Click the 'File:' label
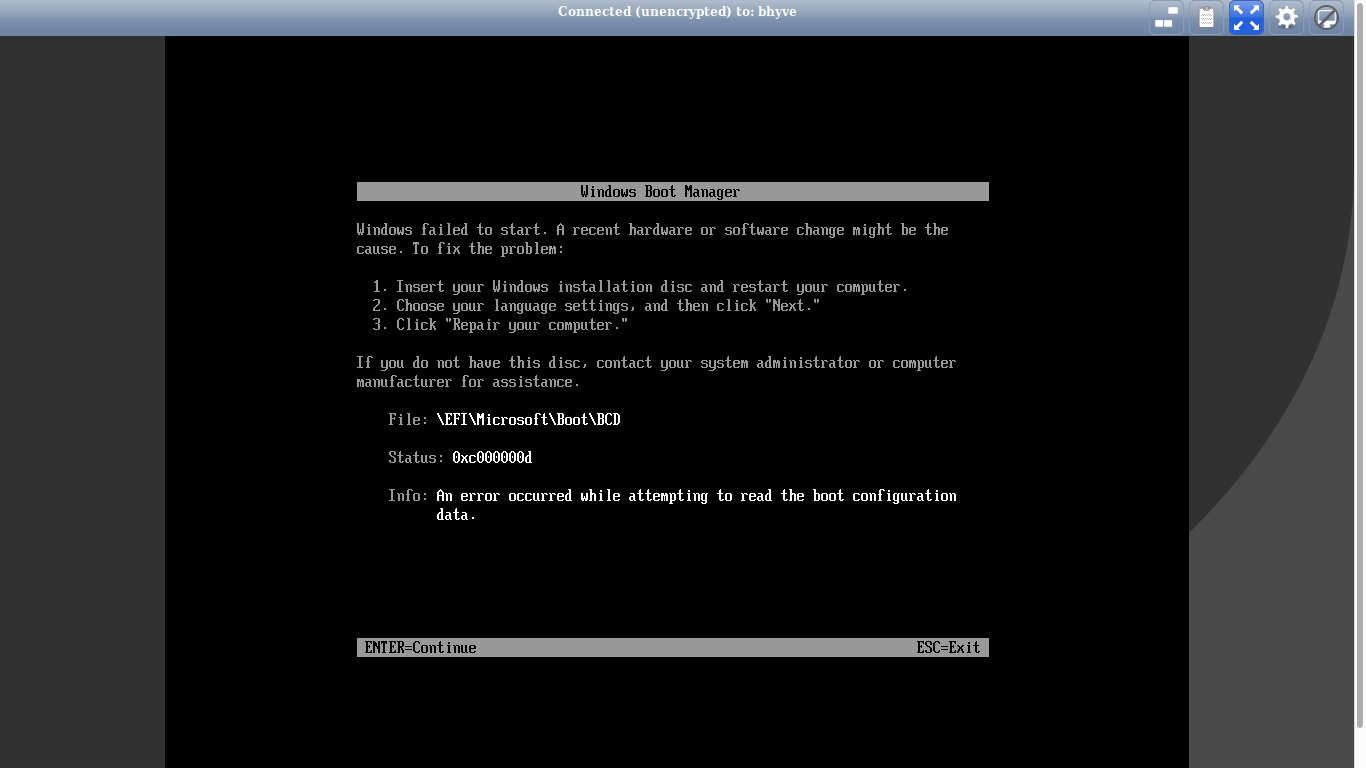Viewport: 1366px width, 768px height. coord(408,420)
